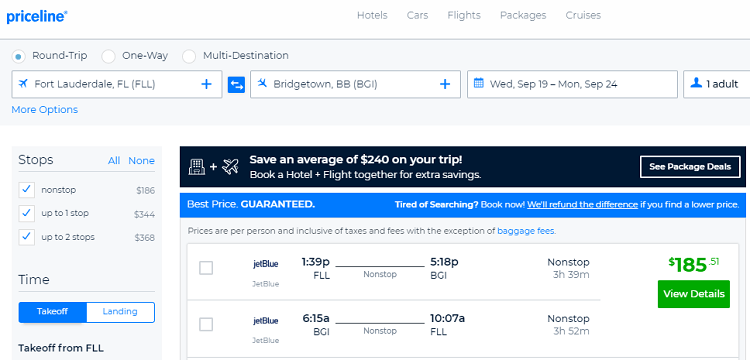This screenshot has width=750, height=360.
Task: Add another departure airport plus icon
Action: (x=206, y=85)
